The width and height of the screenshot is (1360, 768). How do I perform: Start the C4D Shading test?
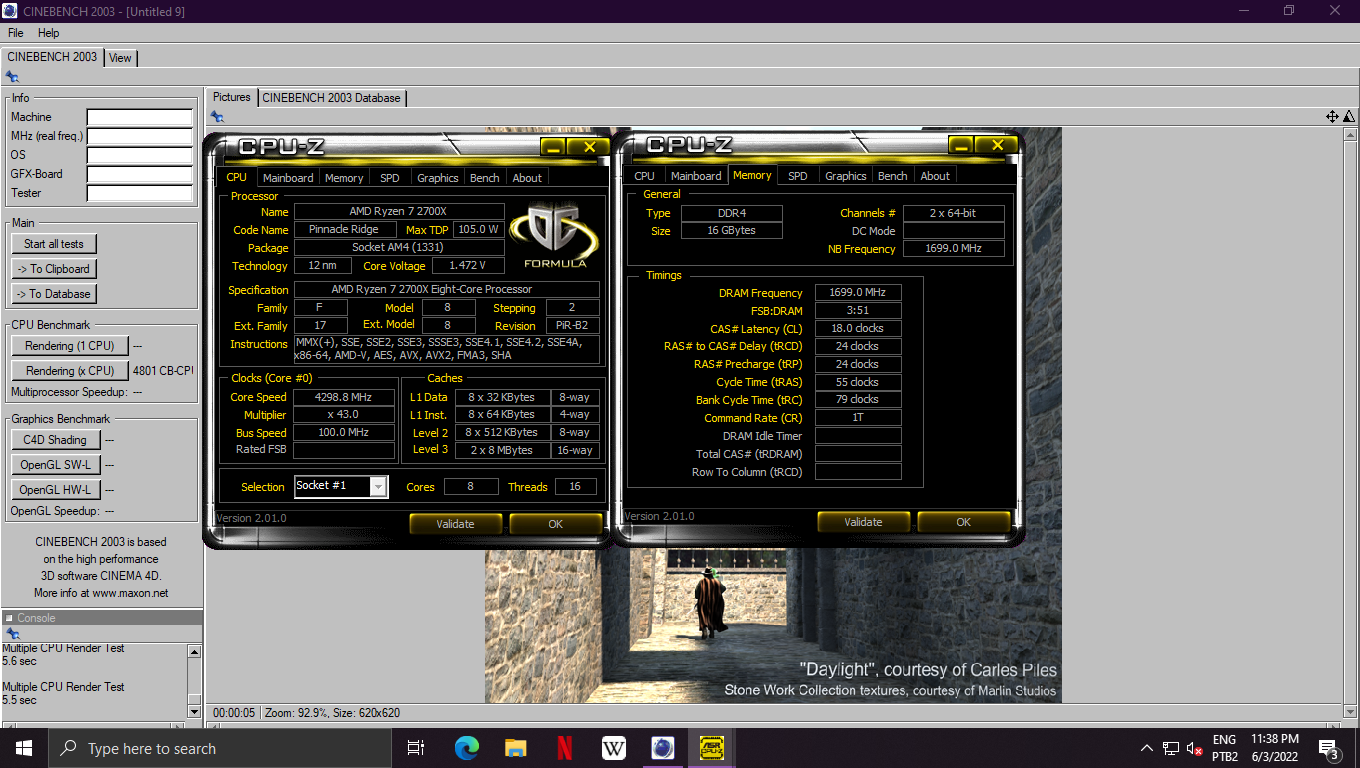(x=54, y=440)
